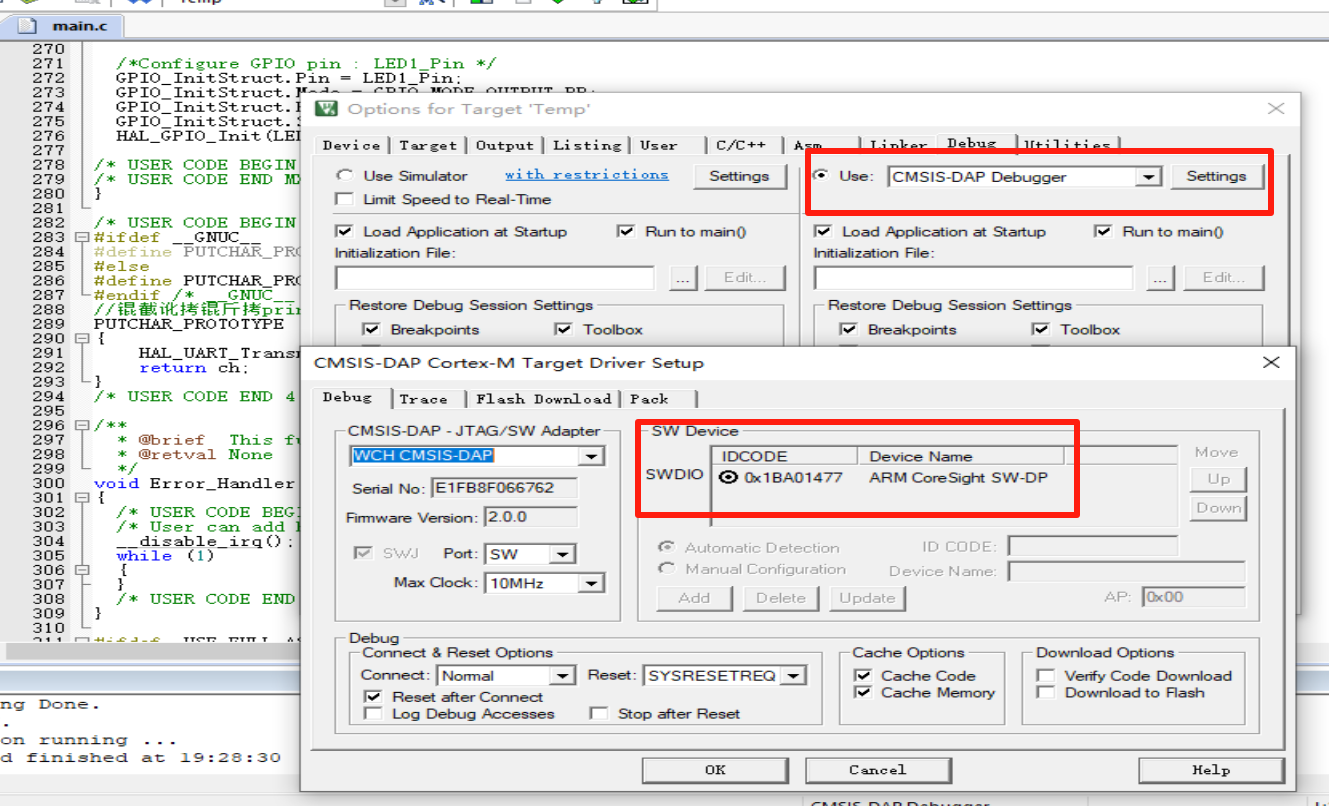Open the CMSIS-DAP Debugger selection dropdown
The width and height of the screenshot is (1329, 806).
pos(1149,177)
